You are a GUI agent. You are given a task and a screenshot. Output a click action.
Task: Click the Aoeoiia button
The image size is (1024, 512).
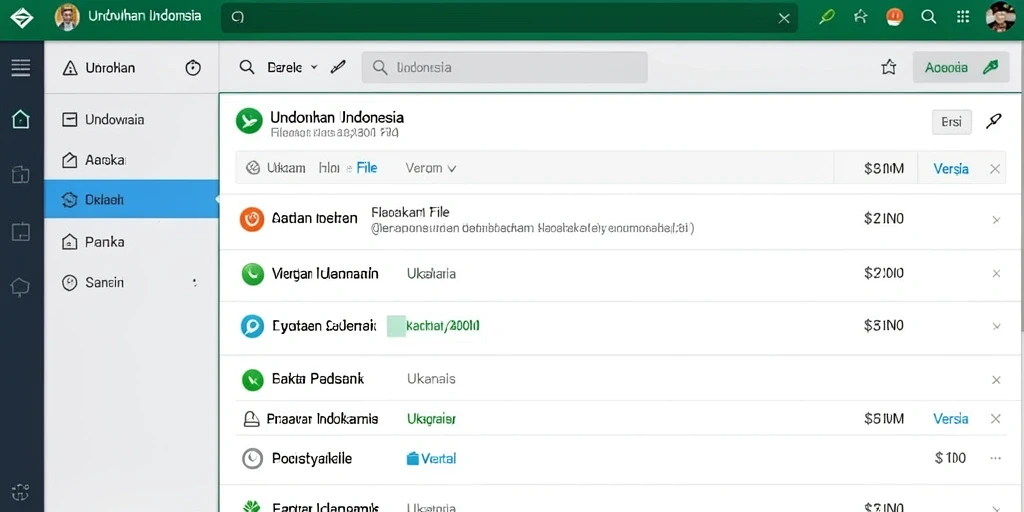(x=961, y=67)
